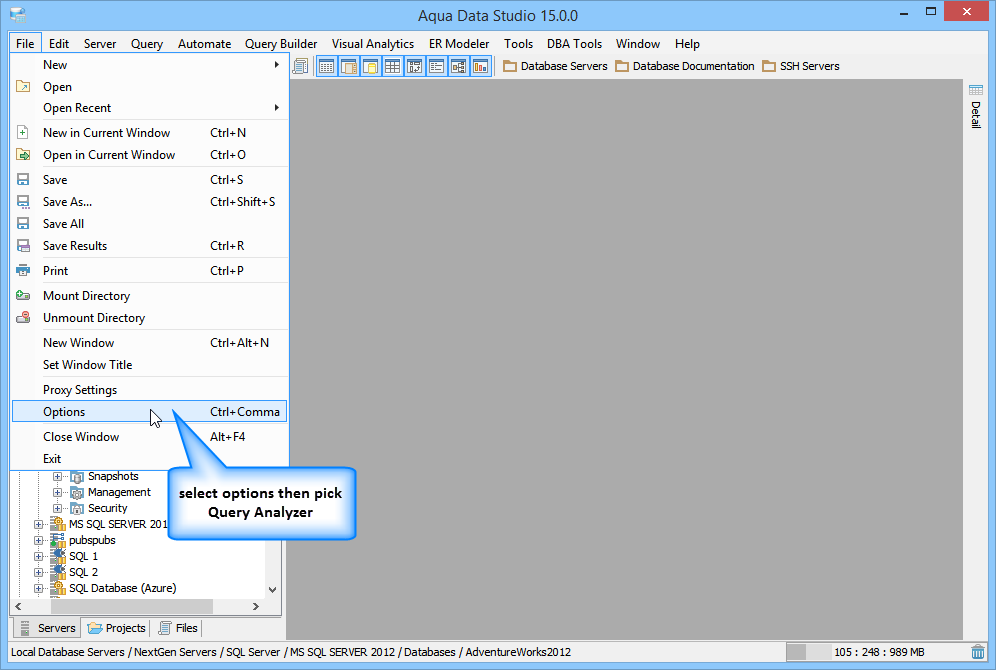Click the toolbar icon with an orange side panel
Image resolution: width=996 pixels, height=670 pixels.
349,66
